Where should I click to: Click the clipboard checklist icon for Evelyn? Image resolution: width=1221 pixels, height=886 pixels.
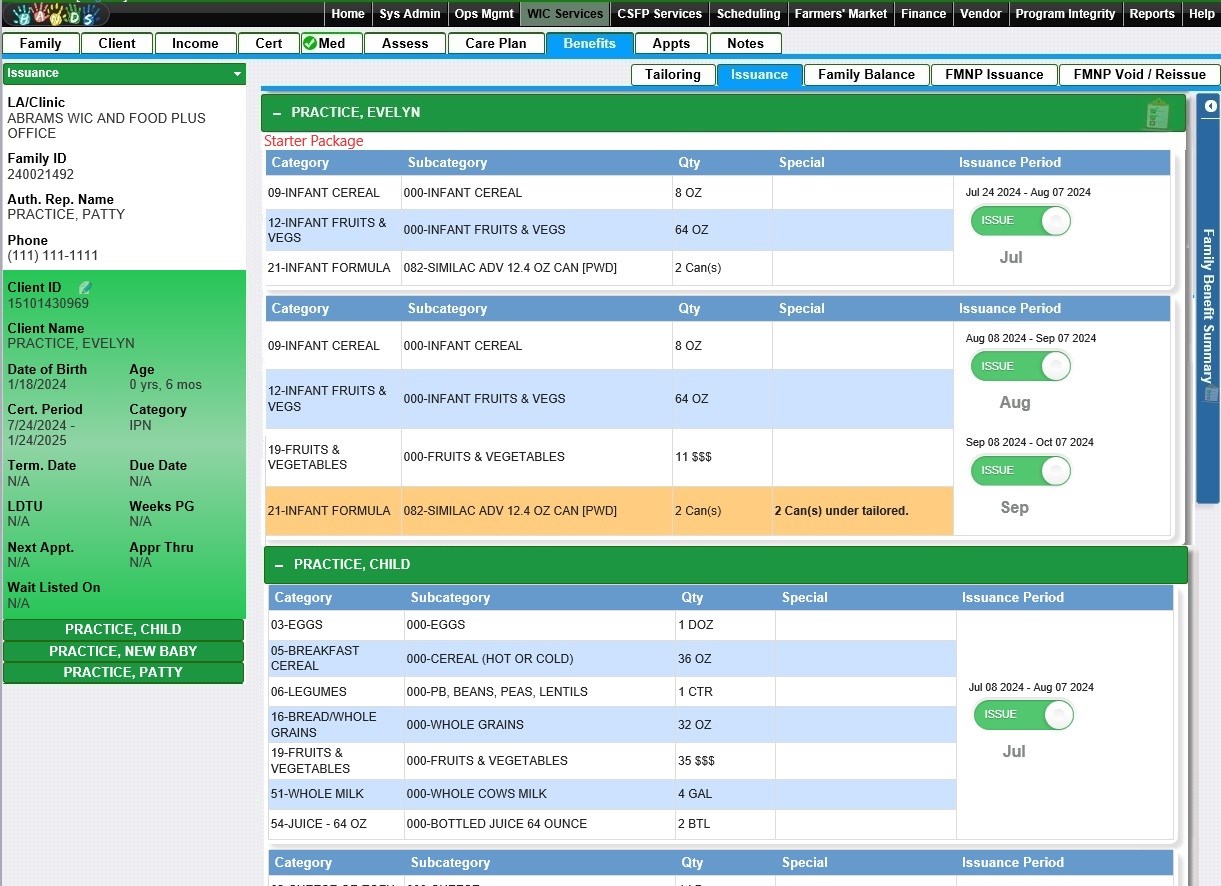(x=1158, y=113)
